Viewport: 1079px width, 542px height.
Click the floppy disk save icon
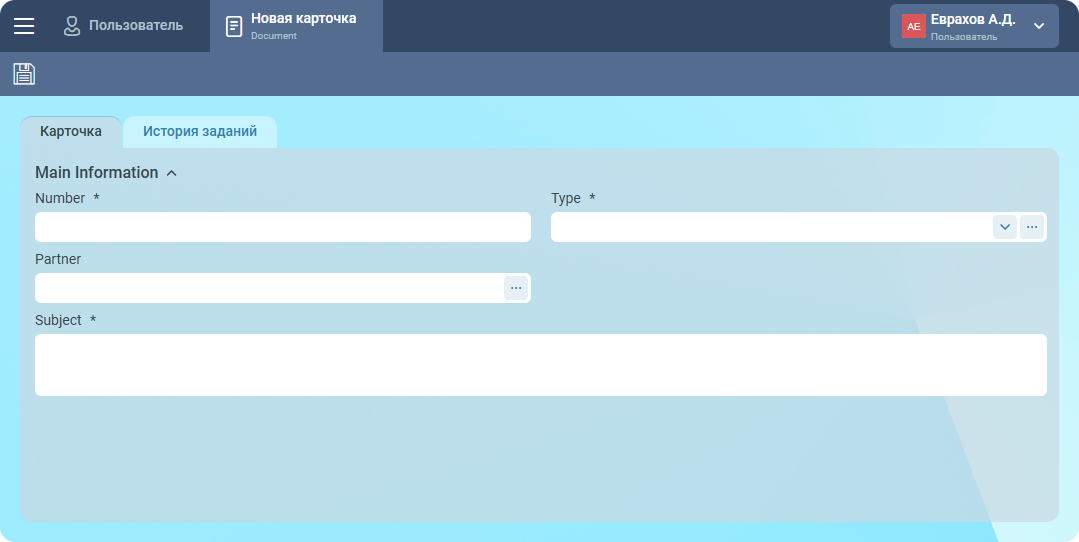pos(24,74)
